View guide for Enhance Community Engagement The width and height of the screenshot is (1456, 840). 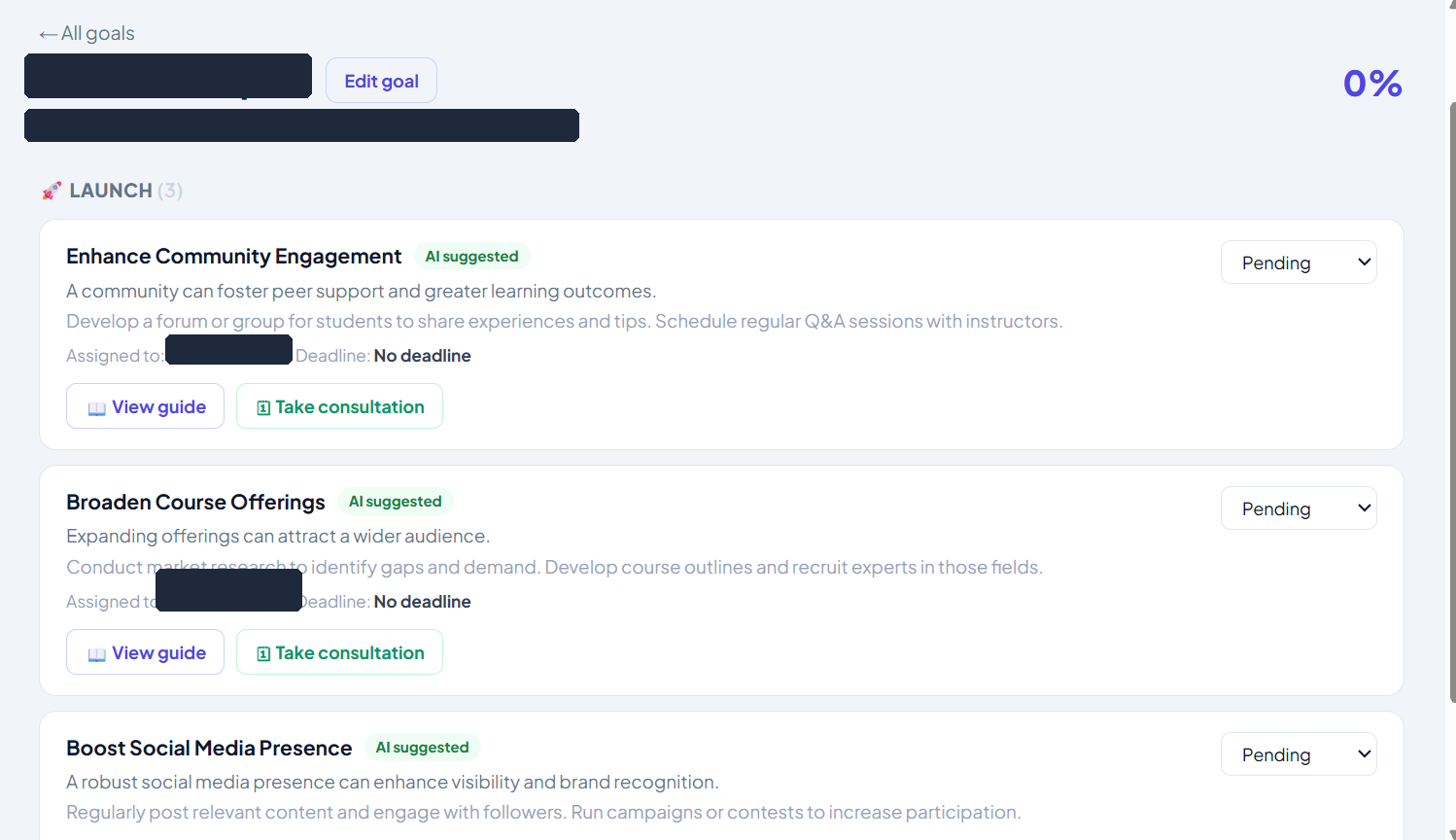click(x=145, y=406)
